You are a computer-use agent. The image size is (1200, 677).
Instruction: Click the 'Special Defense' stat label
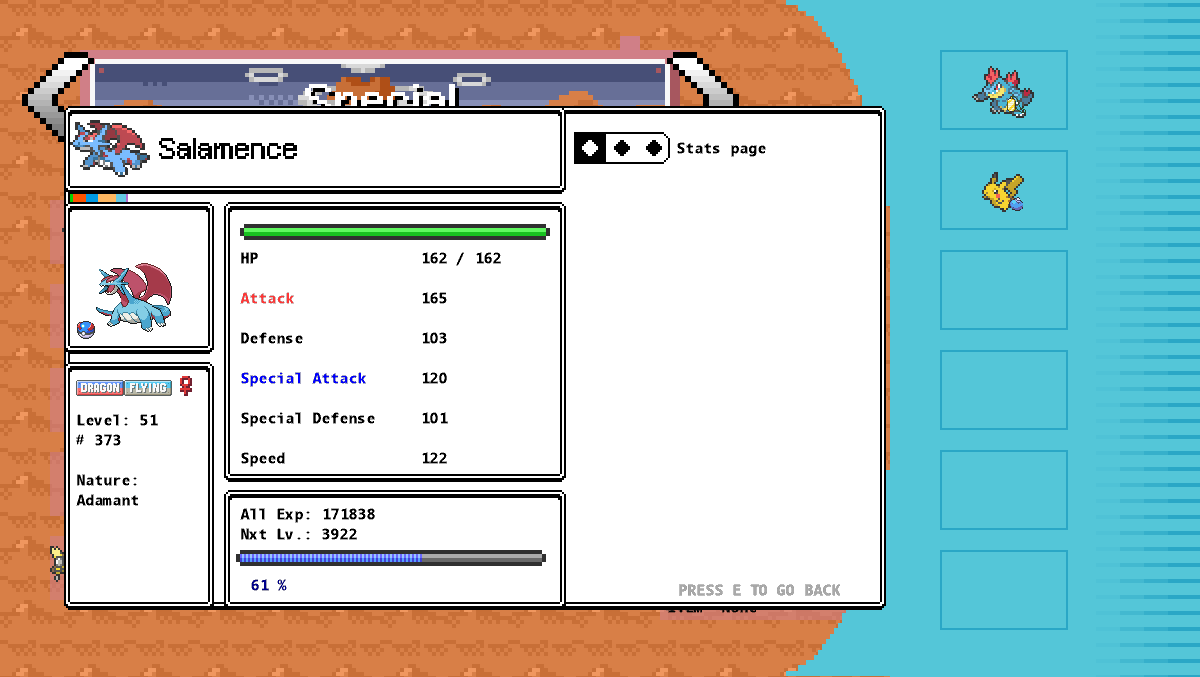coord(308,418)
